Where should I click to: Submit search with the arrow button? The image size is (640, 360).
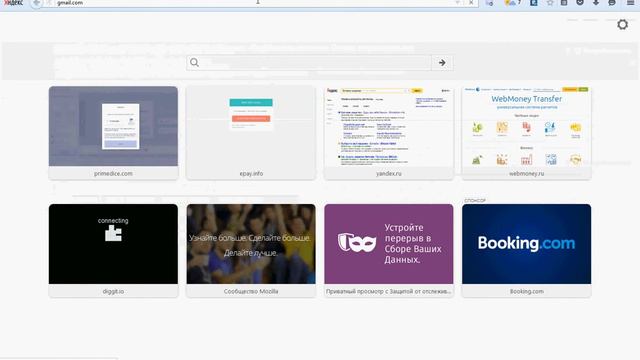pos(442,62)
